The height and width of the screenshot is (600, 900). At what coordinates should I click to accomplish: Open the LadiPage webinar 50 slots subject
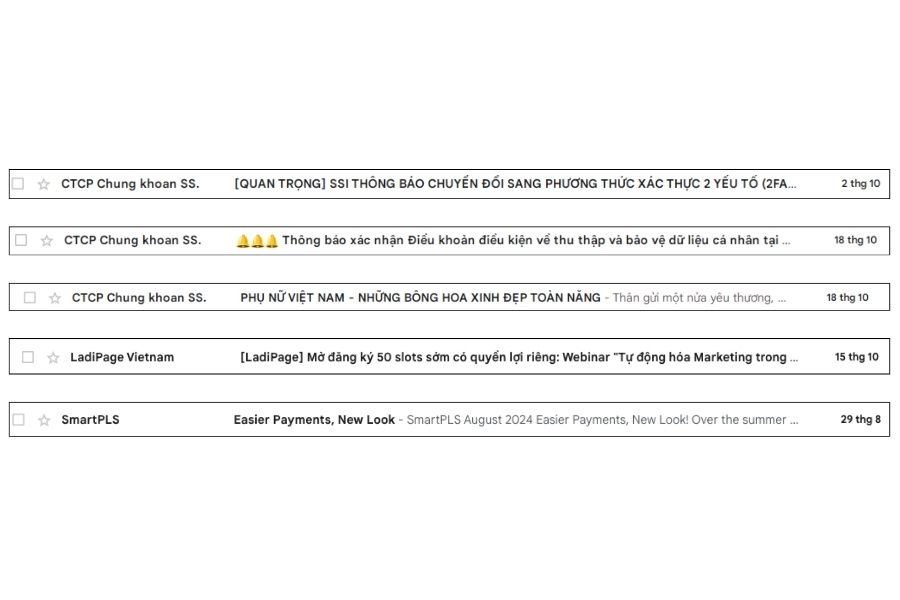[x=519, y=357]
